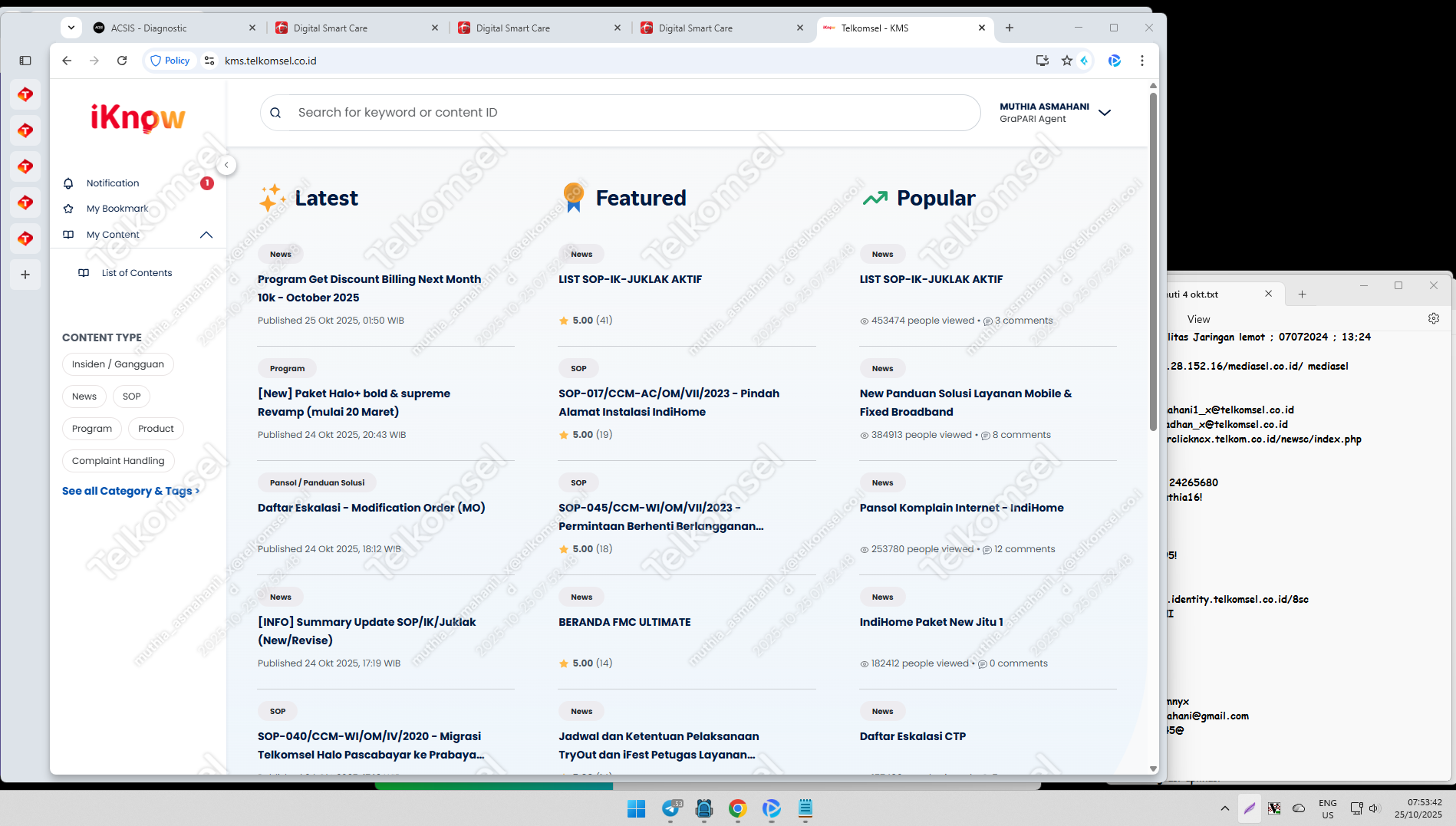This screenshot has height=826, width=1456.
Task: Close the ACSIS - Diagnostic tab
Action: click(252, 28)
